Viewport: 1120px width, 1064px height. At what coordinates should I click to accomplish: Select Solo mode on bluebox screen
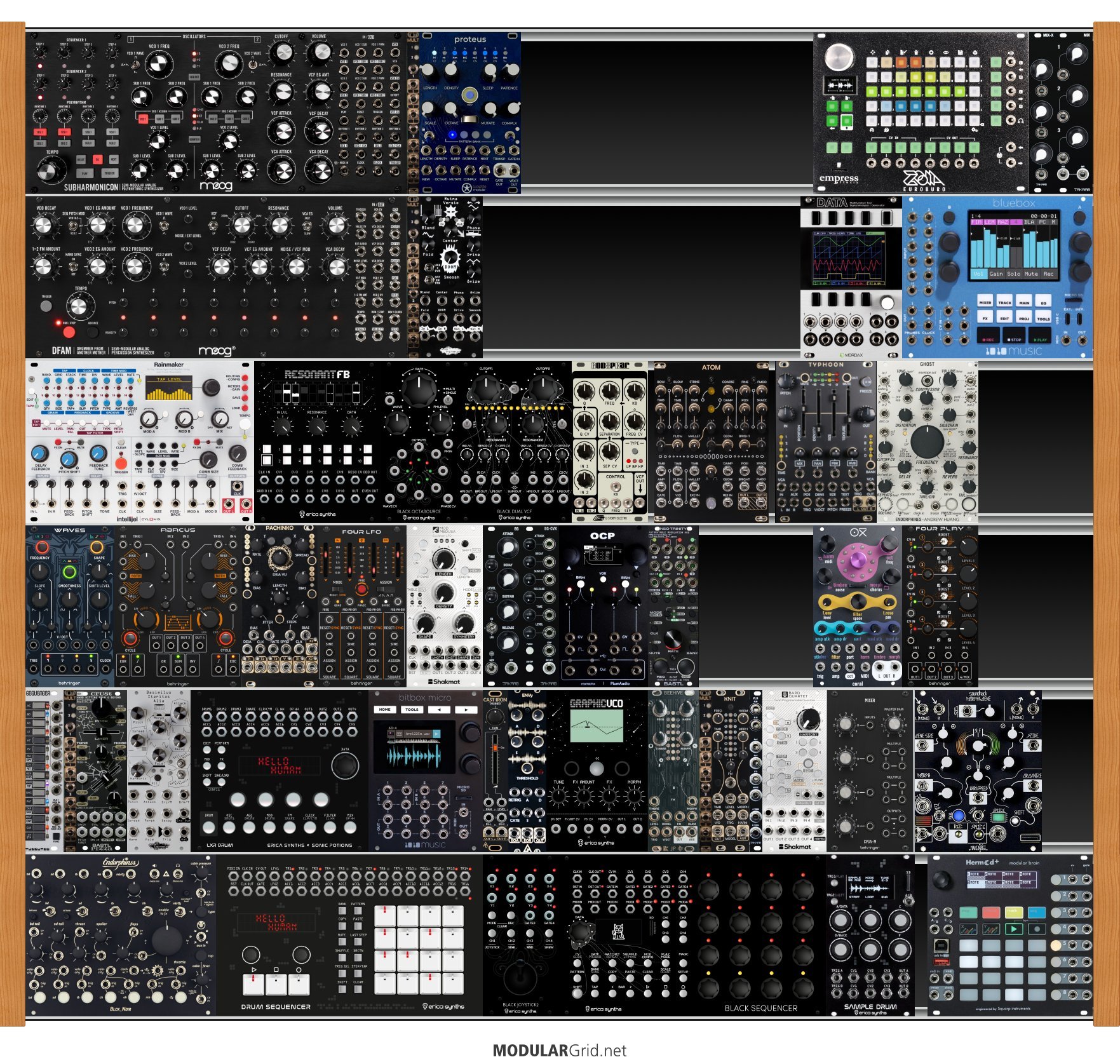pos(1014,274)
